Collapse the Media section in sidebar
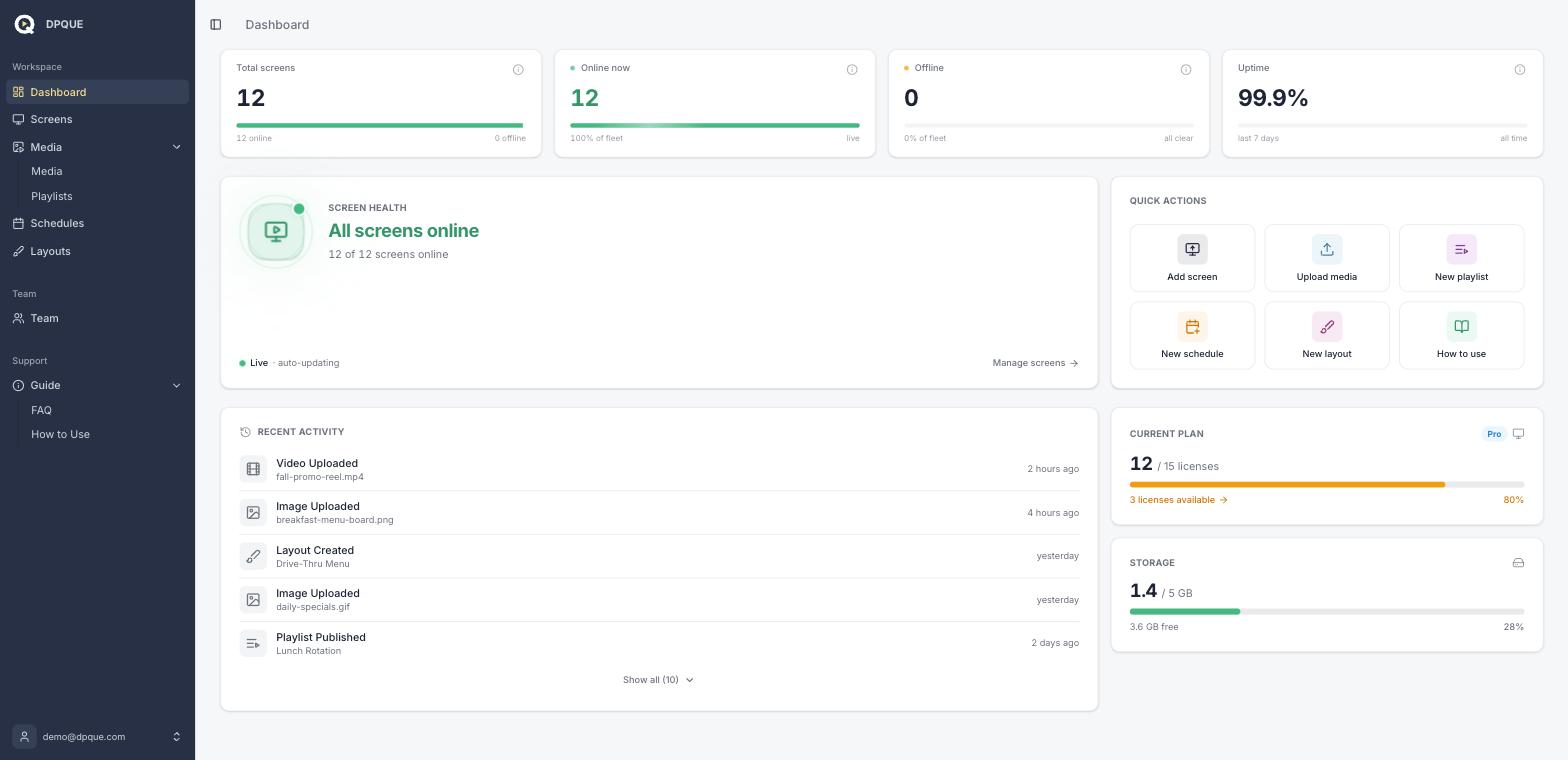Image resolution: width=1568 pixels, height=760 pixels. (177, 147)
